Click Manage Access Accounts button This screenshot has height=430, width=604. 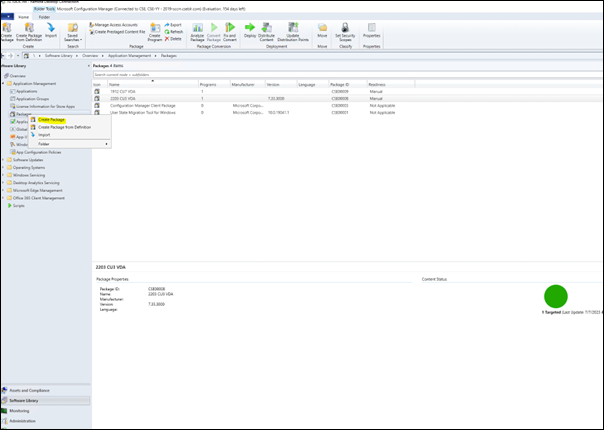click(115, 24)
